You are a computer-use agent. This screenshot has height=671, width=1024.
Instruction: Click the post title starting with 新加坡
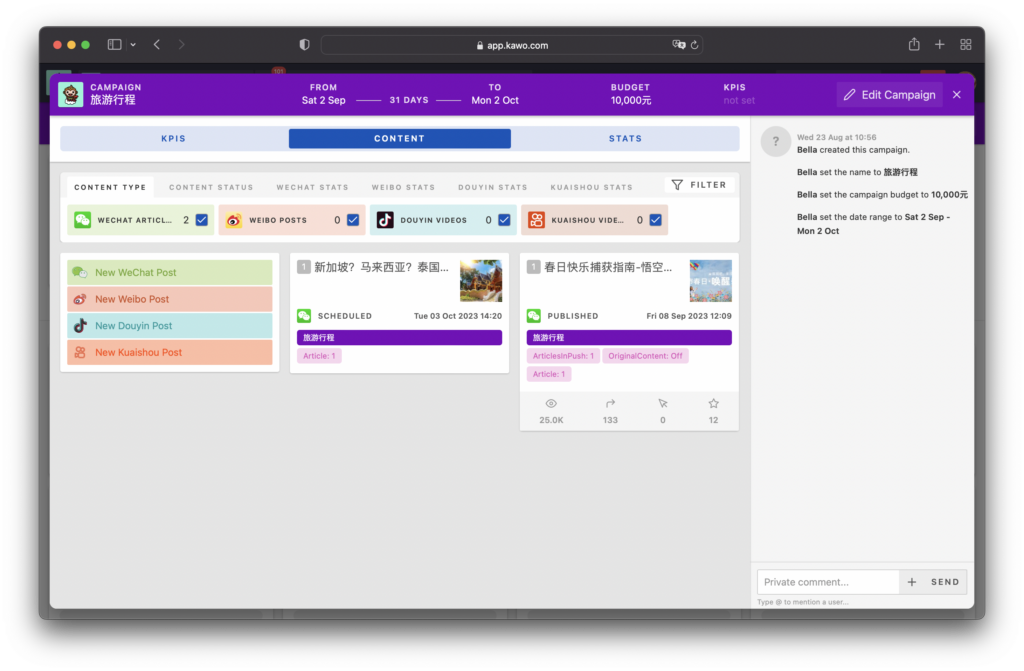coord(381,267)
